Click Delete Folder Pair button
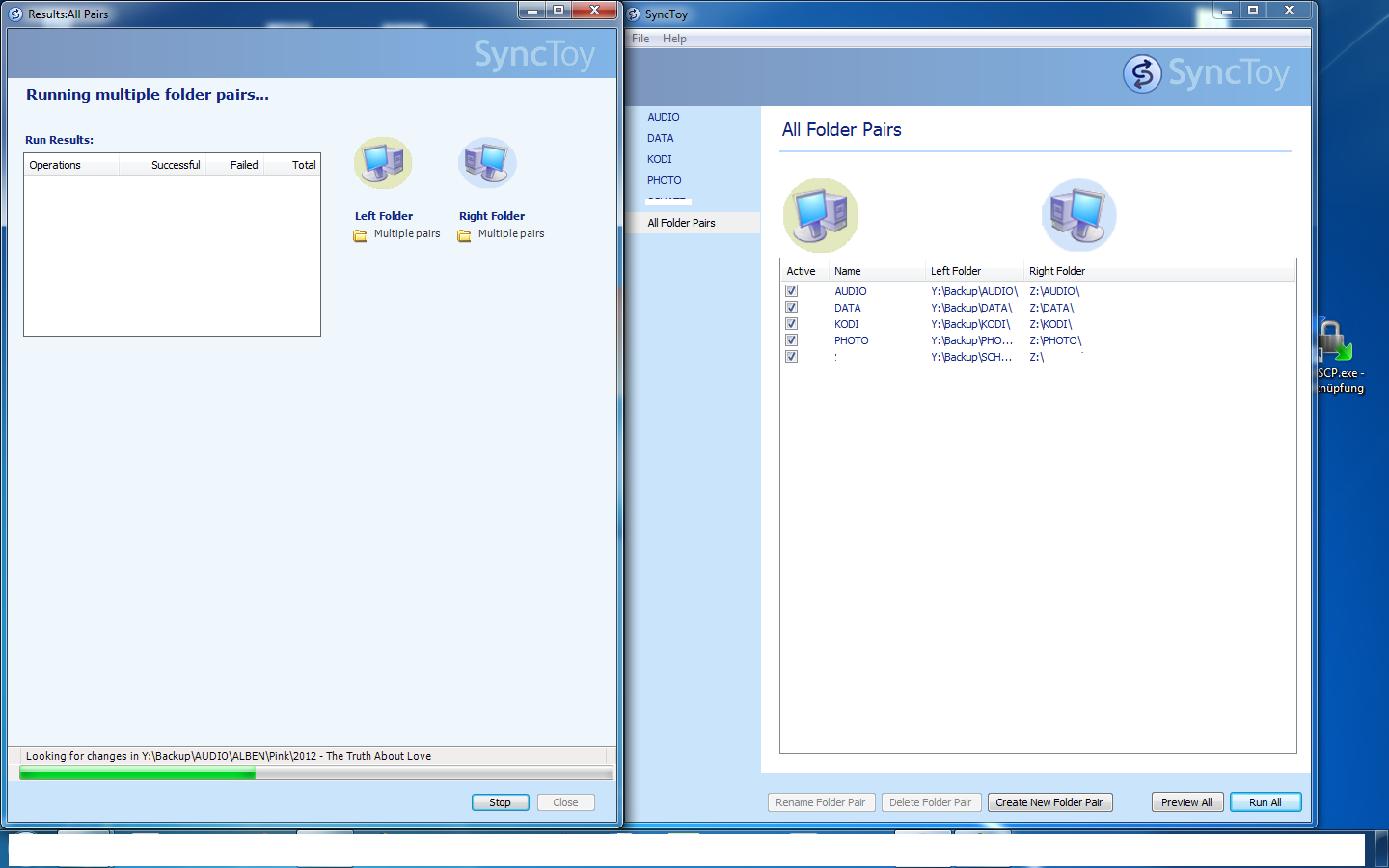This screenshot has width=1389, height=868. point(931,802)
